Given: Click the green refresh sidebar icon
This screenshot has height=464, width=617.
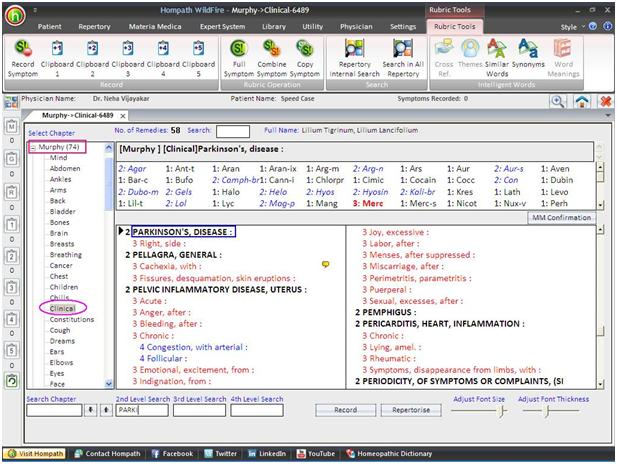Looking at the screenshot, I should [12, 381].
